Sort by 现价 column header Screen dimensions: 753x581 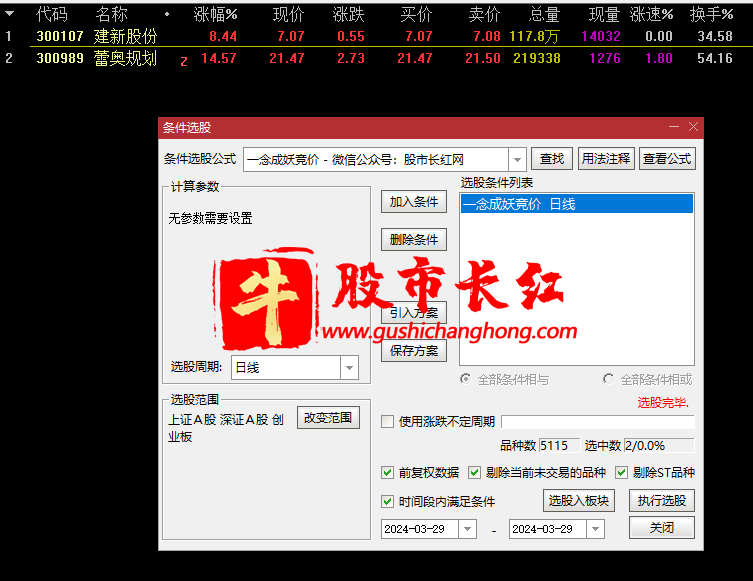coord(288,14)
